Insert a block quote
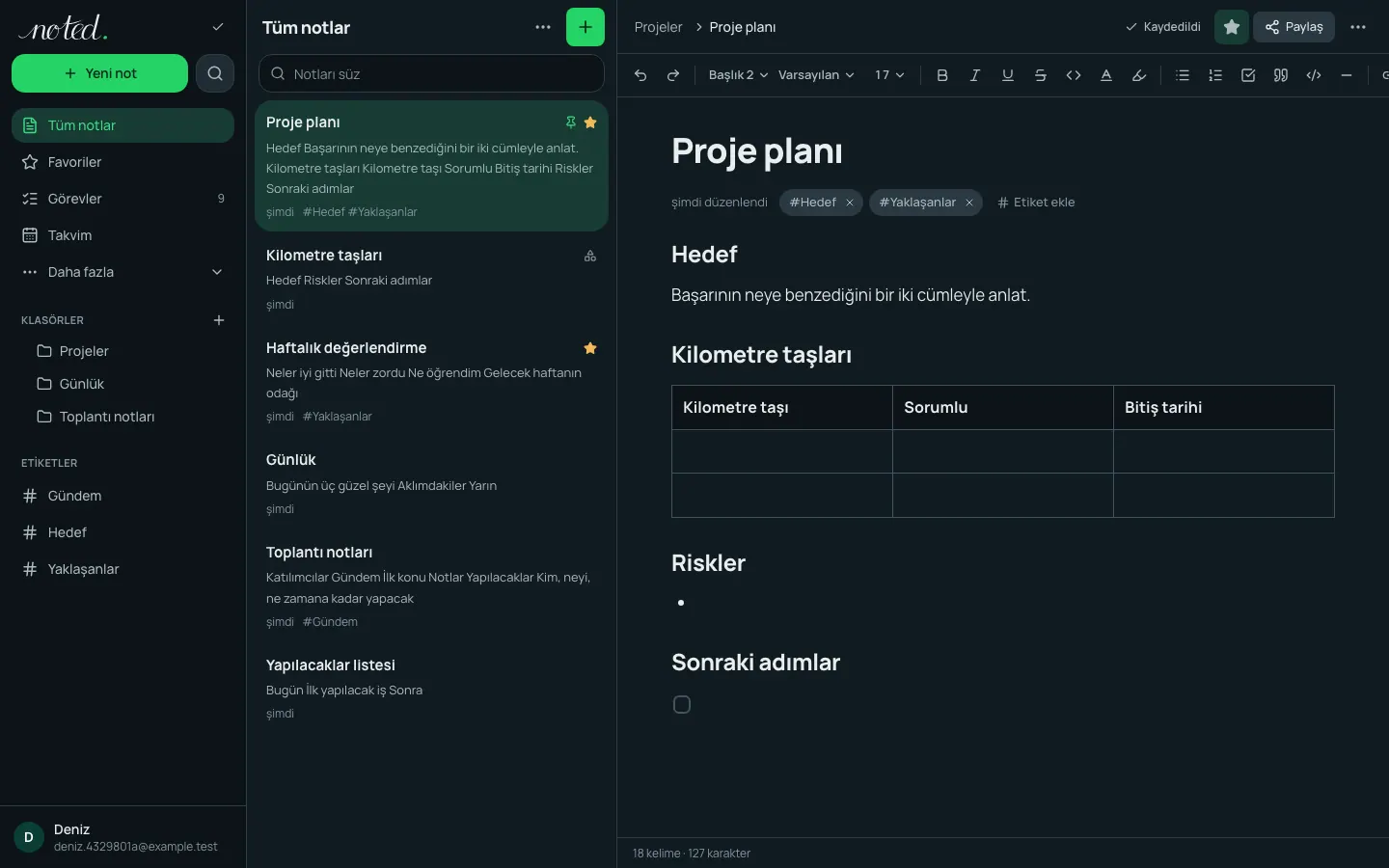Screen dimensions: 1389x868 click(1281, 75)
